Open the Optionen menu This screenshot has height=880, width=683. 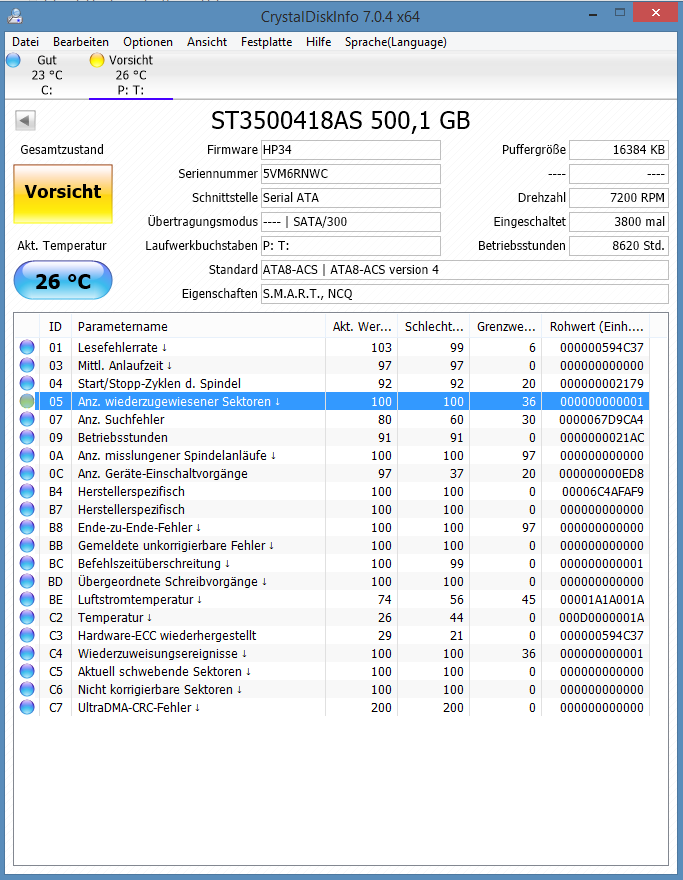[148, 42]
